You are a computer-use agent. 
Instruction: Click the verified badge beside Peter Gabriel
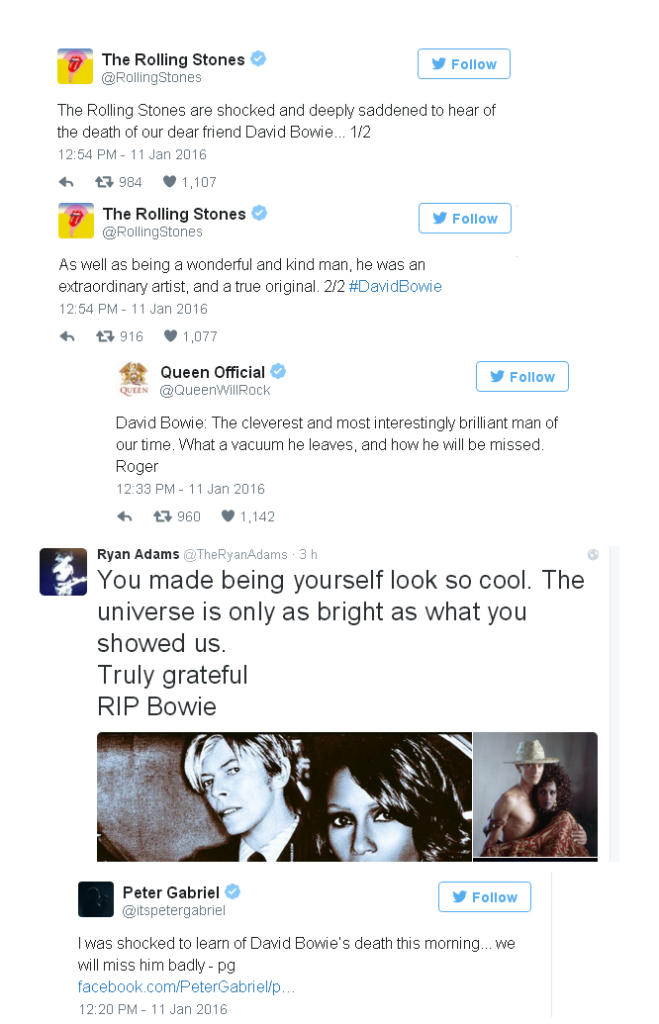pyautogui.click(x=234, y=891)
